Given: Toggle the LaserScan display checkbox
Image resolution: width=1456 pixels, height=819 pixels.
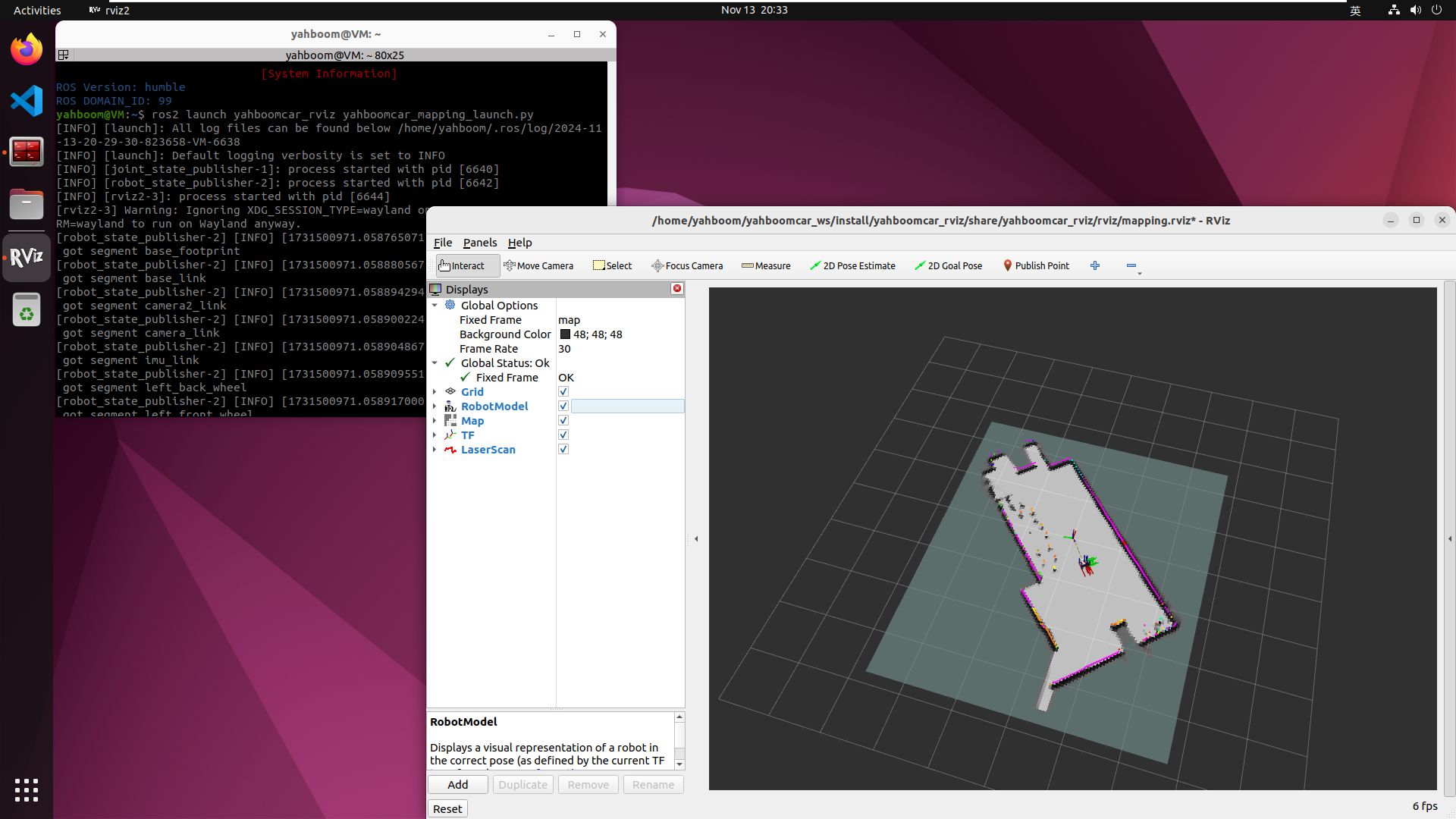Looking at the screenshot, I should point(563,450).
